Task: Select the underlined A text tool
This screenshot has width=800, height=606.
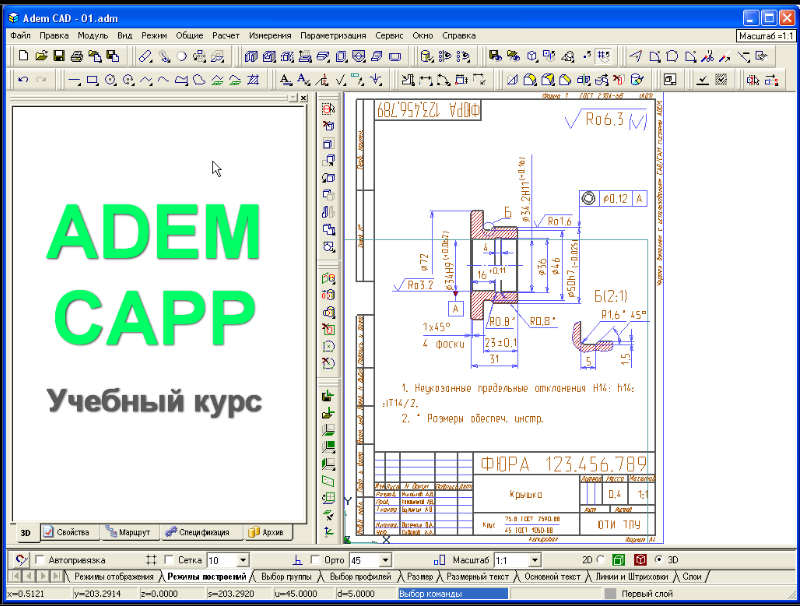Action: (x=286, y=80)
